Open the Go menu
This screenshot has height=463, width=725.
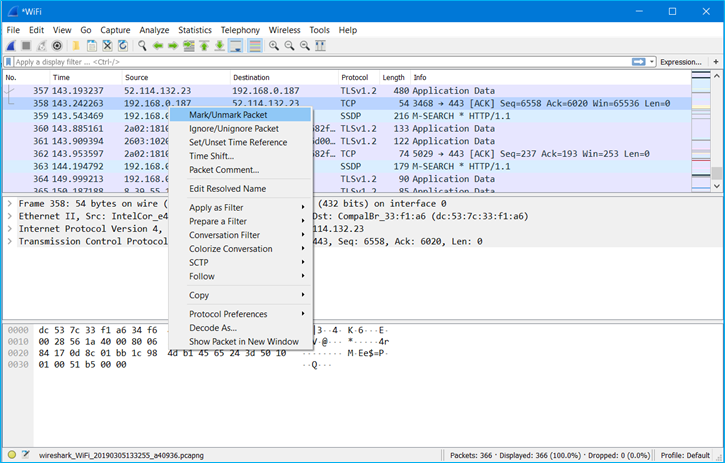86,30
